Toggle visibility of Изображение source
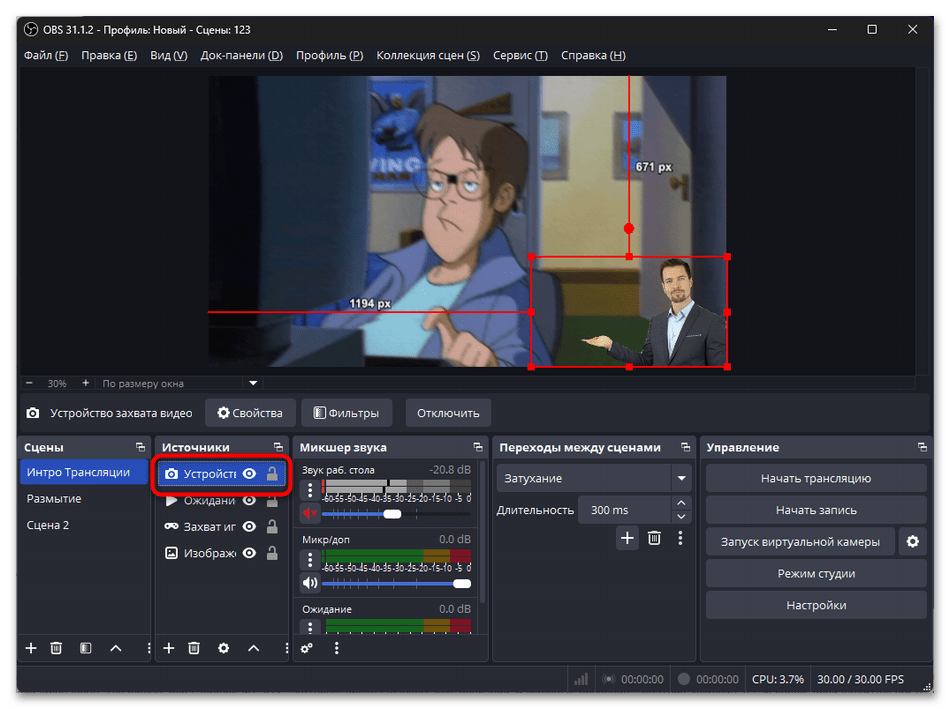Image resolution: width=950 pixels, height=709 pixels. point(250,553)
